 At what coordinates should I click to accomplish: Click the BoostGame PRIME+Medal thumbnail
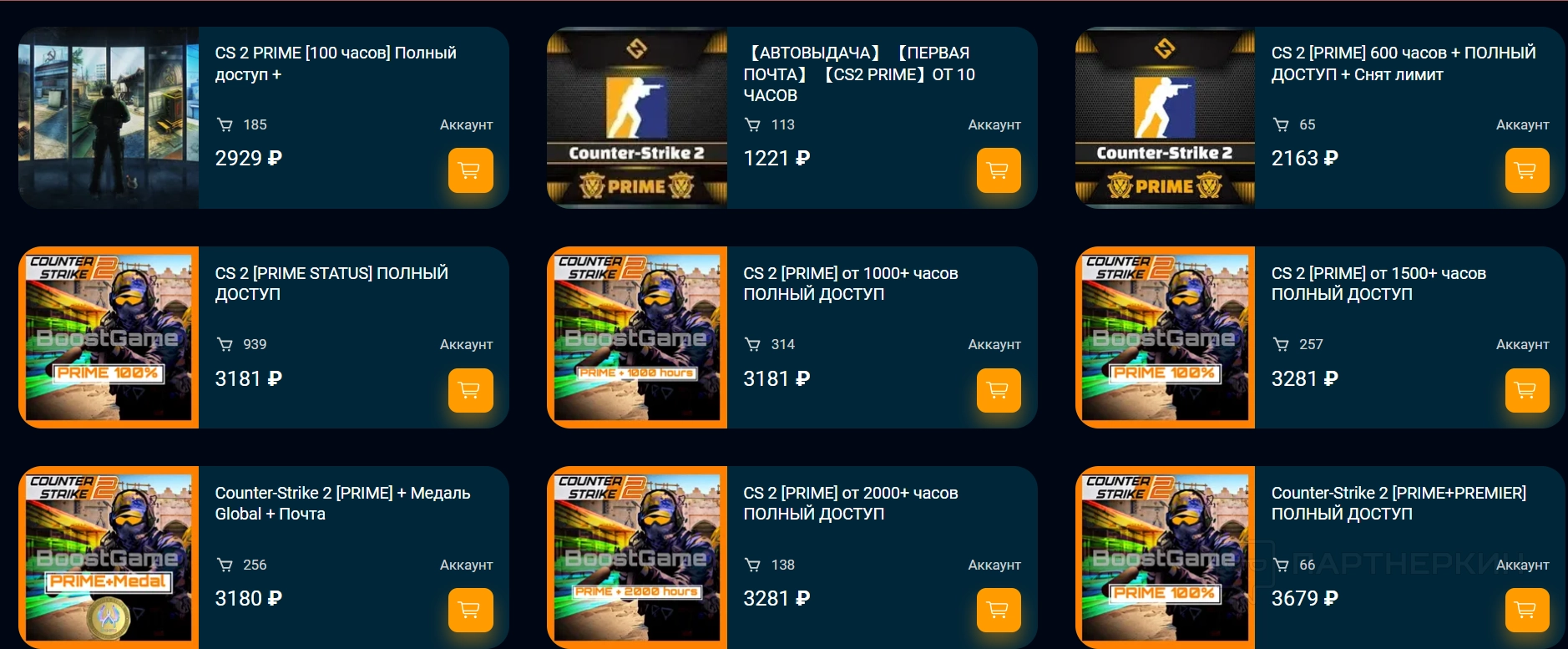[109, 557]
